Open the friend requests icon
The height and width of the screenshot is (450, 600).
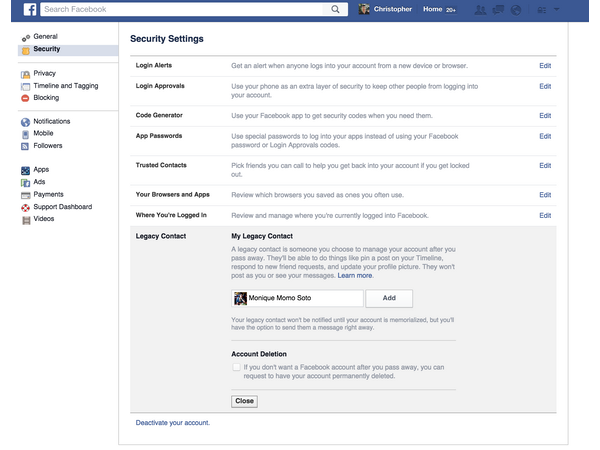pos(480,10)
